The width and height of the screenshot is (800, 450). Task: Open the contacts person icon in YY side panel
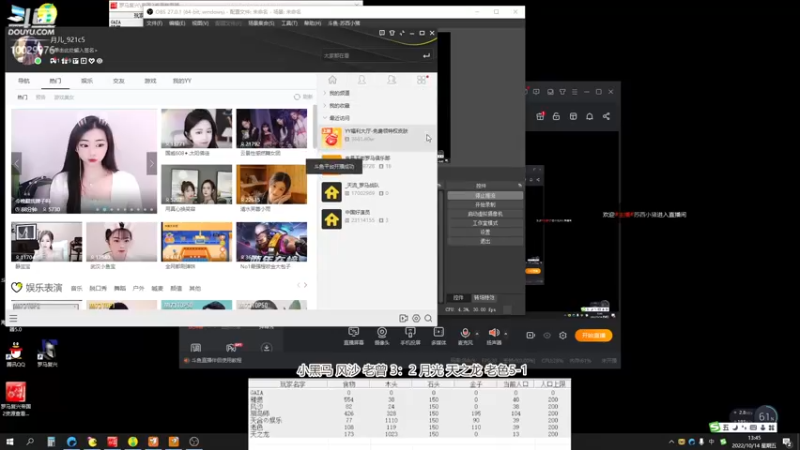click(362, 80)
